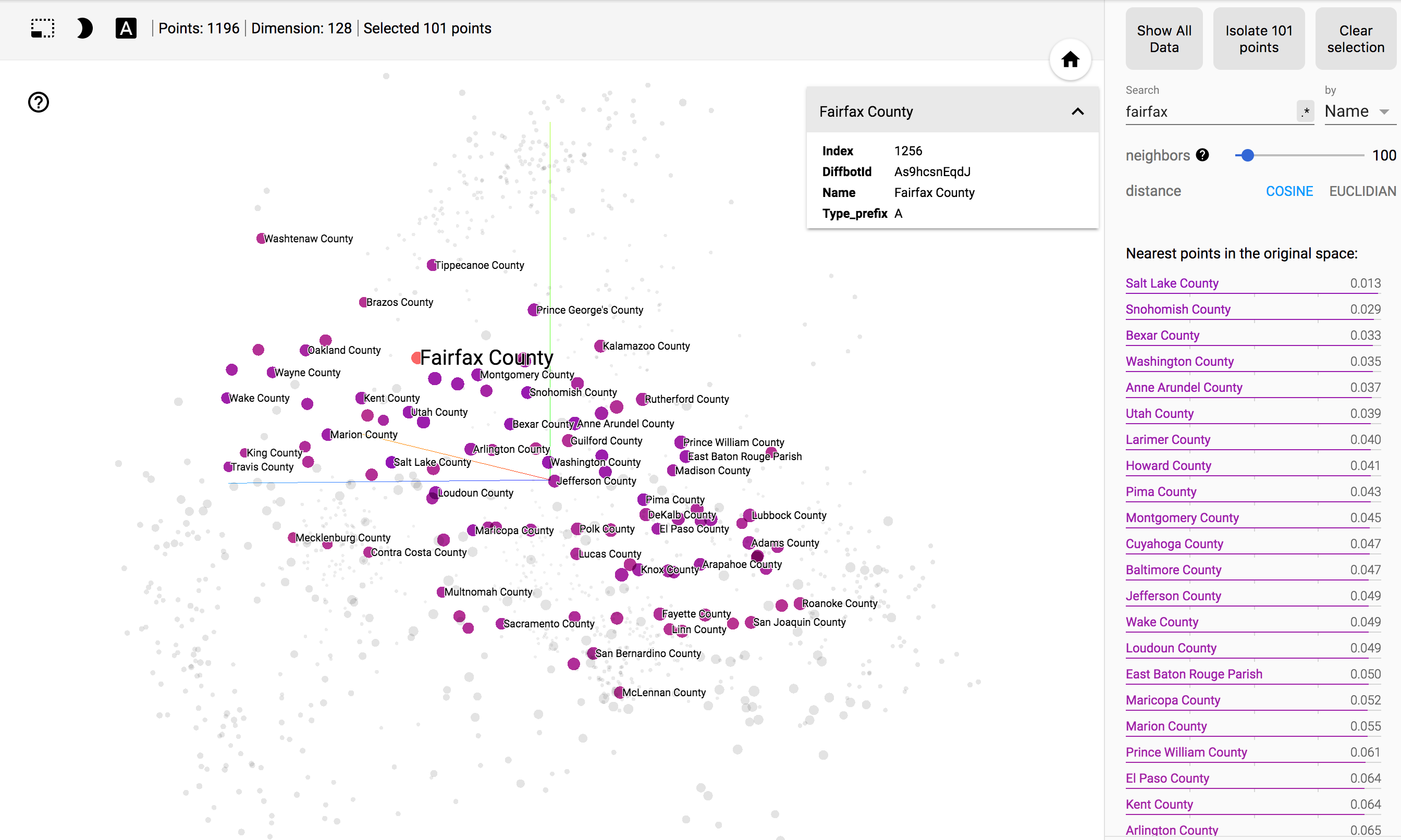The width and height of the screenshot is (1401, 840).
Task: Open the help question mark icon
Action: [x=39, y=103]
